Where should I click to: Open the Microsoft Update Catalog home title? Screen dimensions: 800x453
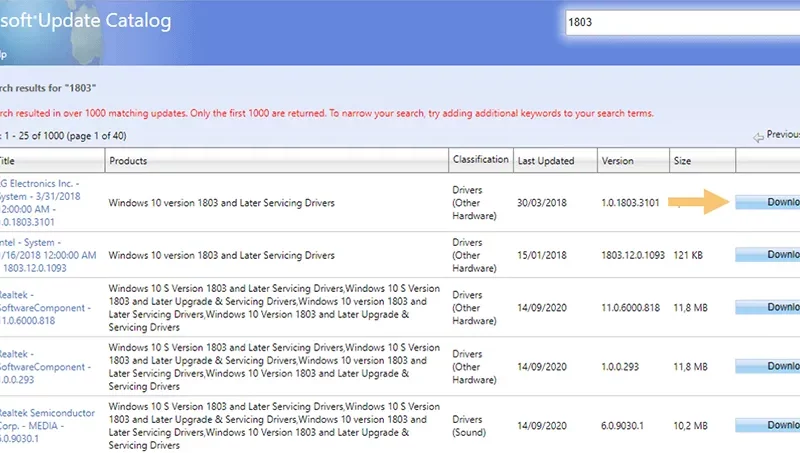click(x=86, y=21)
